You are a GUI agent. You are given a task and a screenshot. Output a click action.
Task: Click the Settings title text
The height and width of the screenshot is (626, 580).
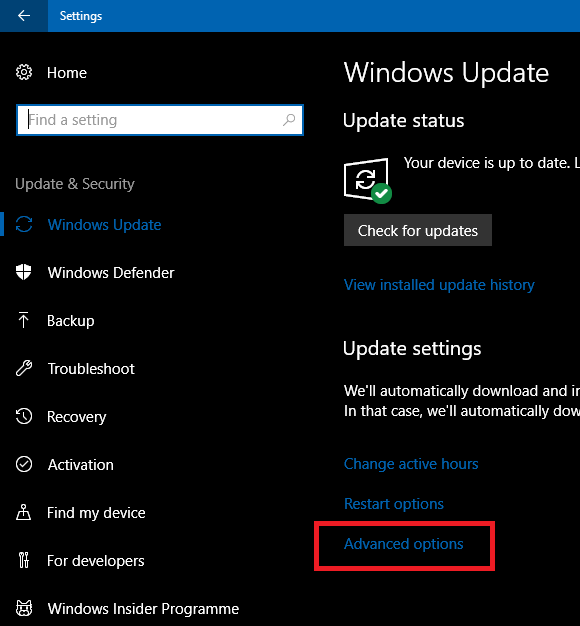click(x=81, y=16)
